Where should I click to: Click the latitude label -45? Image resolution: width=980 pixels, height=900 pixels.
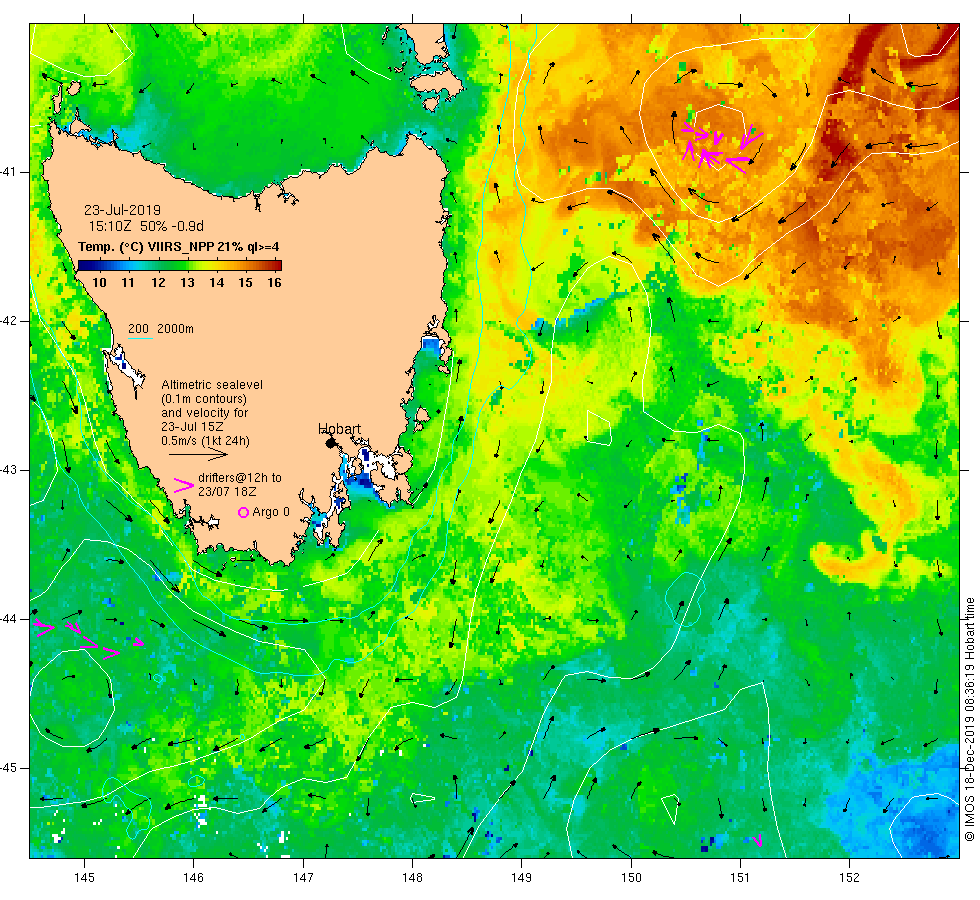point(8,768)
